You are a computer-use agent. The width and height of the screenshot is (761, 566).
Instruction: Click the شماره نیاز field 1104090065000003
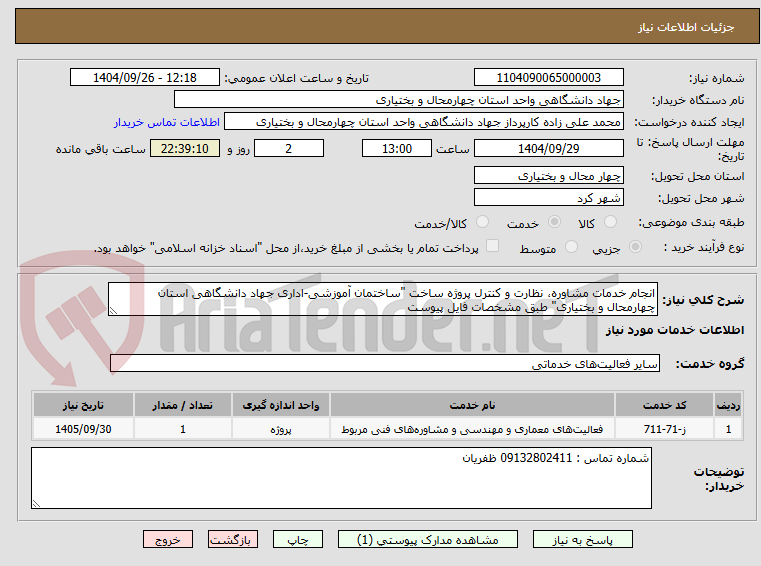coord(548,78)
